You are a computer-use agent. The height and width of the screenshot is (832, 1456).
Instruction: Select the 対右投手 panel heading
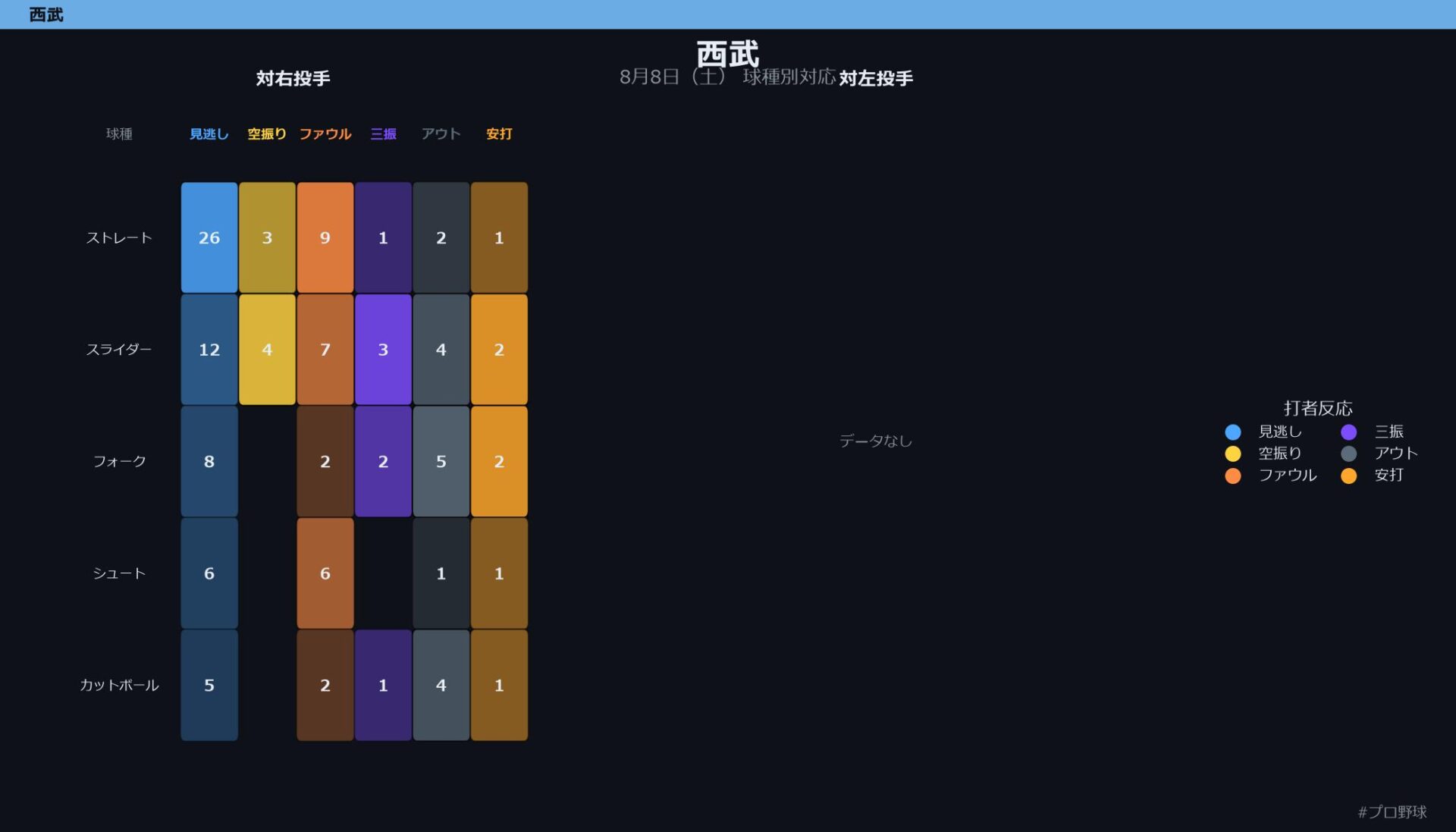pyautogui.click(x=293, y=78)
